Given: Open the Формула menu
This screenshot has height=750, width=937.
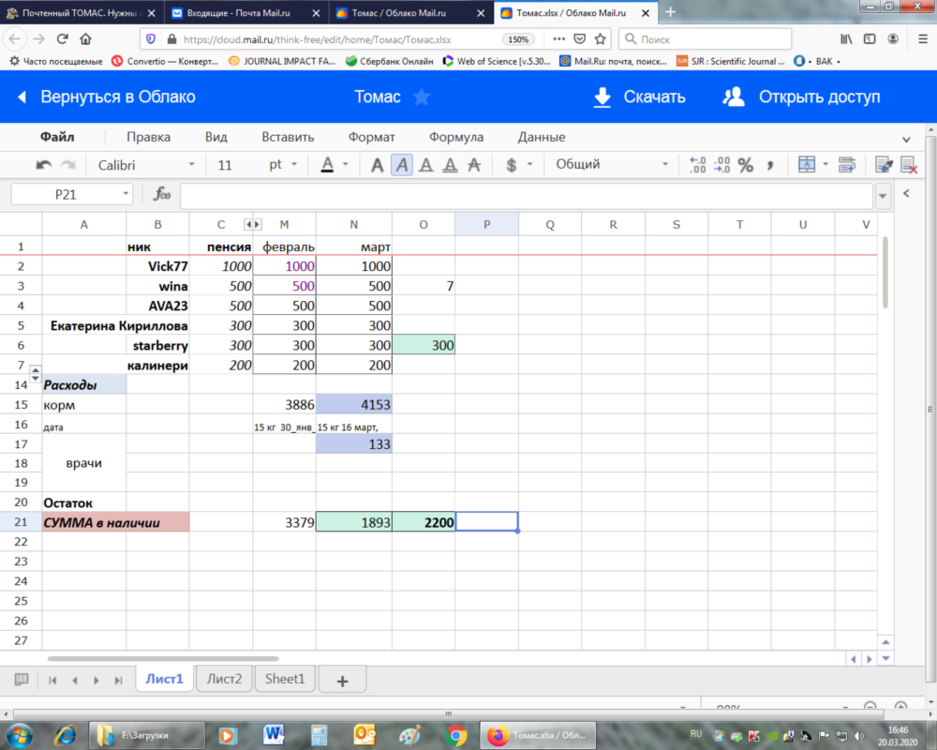Looking at the screenshot, I should pyautogui.click(x=456, y=137).
